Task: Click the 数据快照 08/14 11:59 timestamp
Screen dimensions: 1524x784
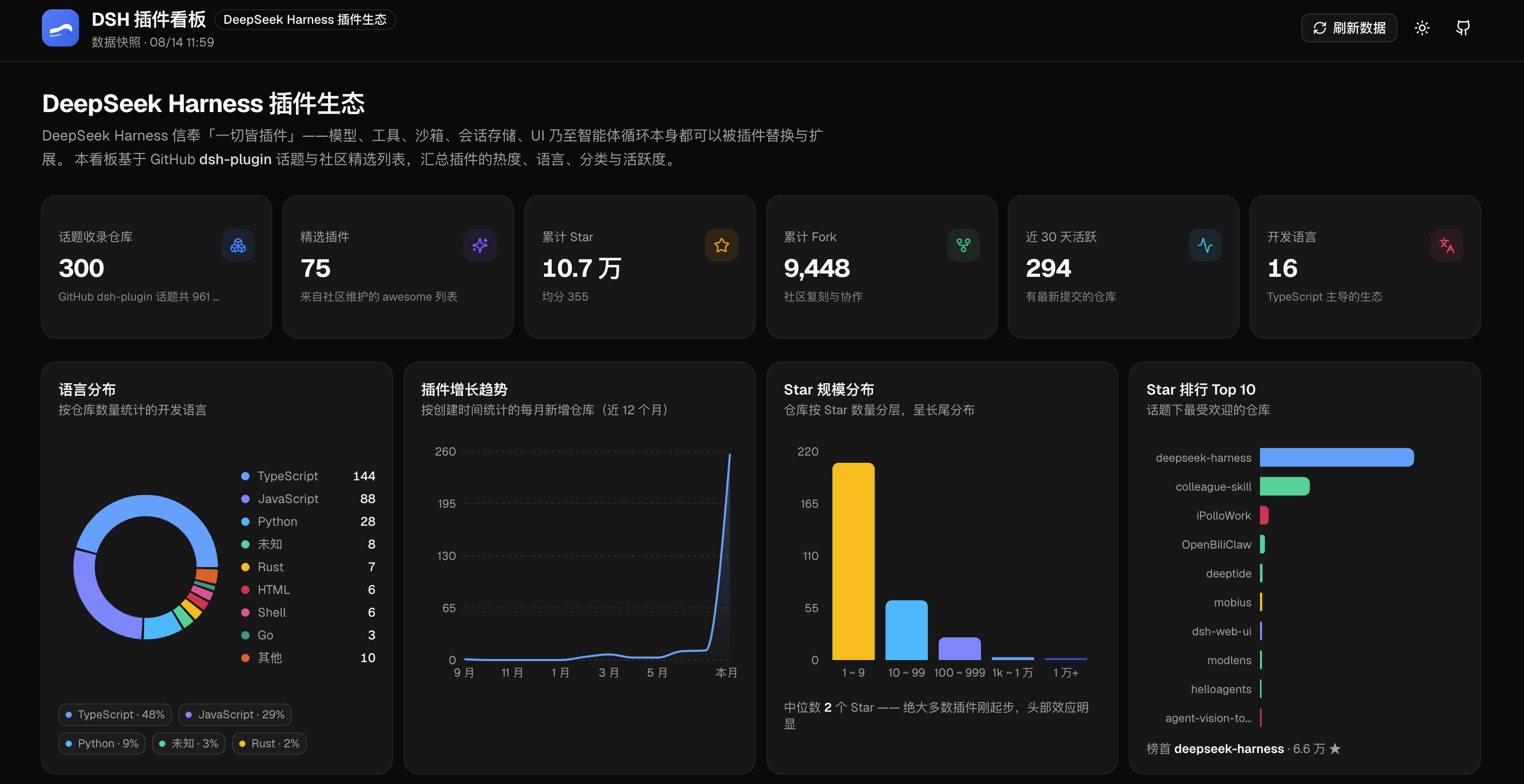Action: coord(152,42)
